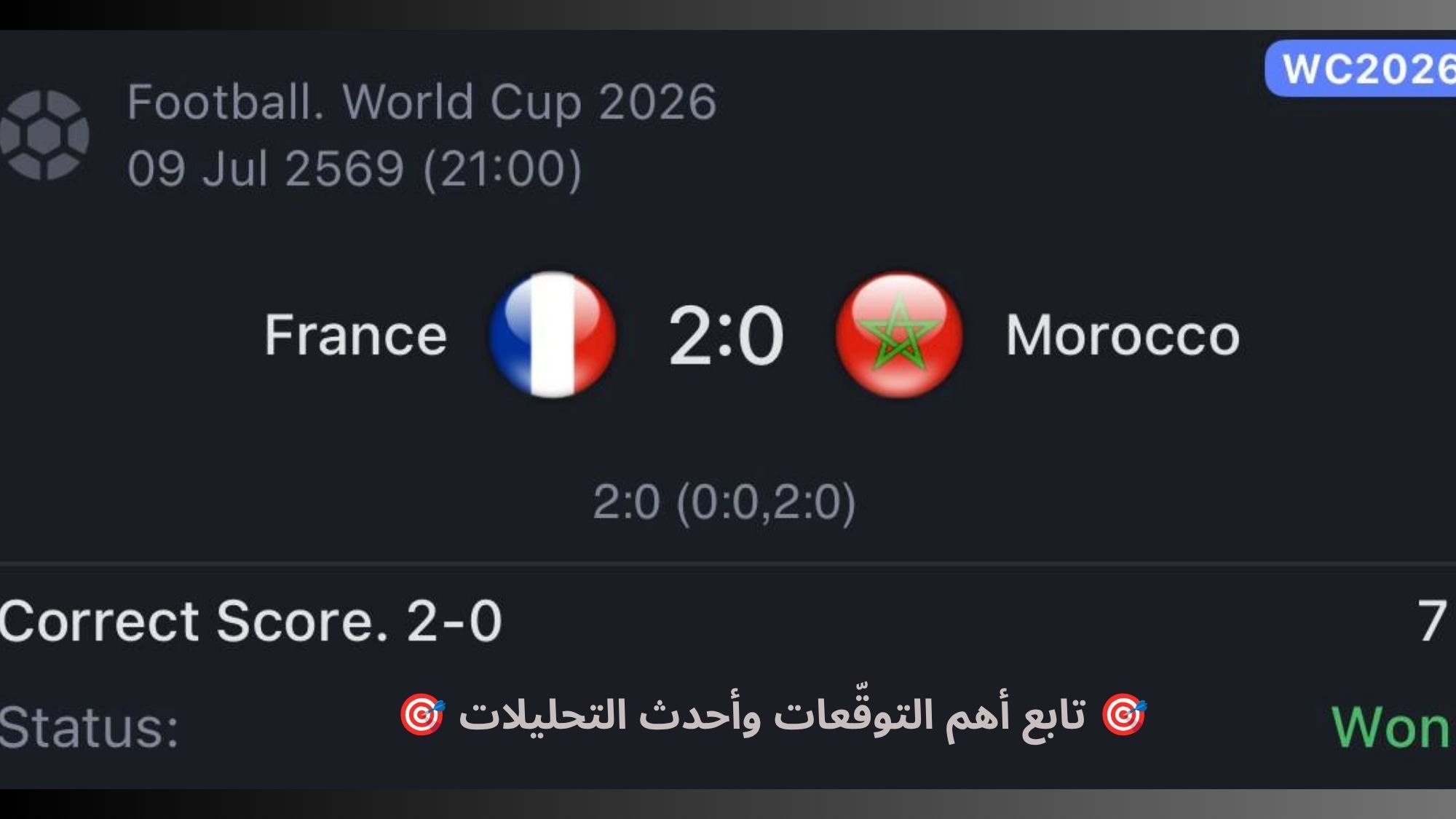
Task: Click the divider line above Correct Score
Action: [728, 563]
